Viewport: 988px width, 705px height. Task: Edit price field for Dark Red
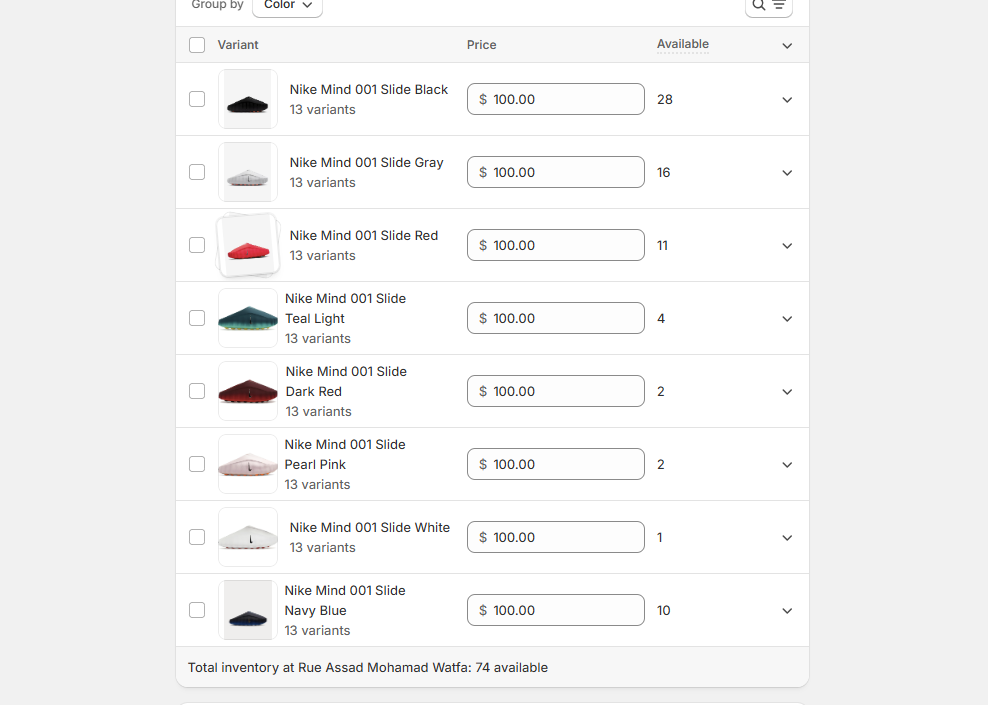pos(556,391)
